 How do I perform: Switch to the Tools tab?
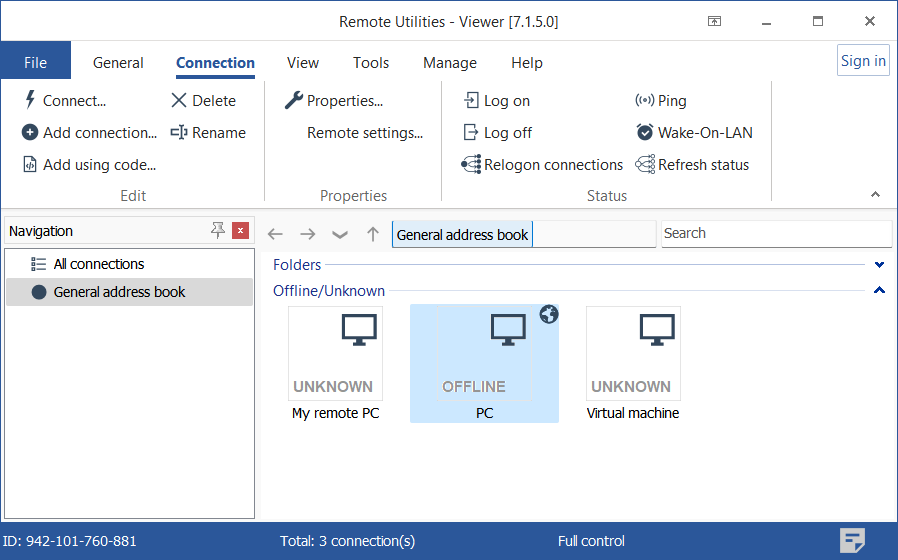pos(371,62)
